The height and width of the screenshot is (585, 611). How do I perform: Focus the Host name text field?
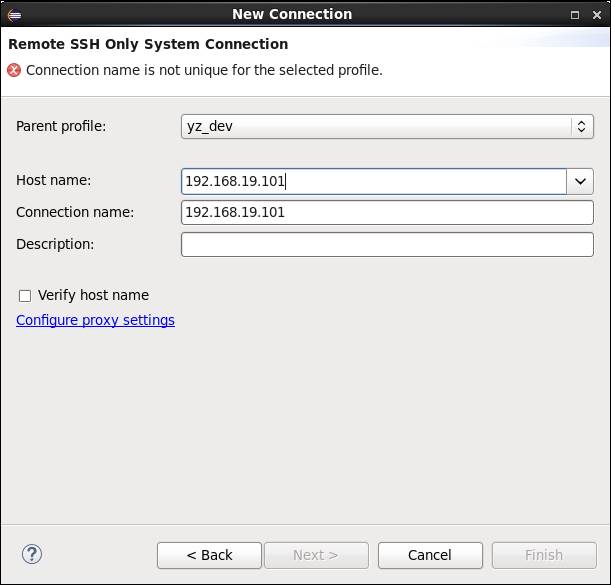[x=374, y=181]
